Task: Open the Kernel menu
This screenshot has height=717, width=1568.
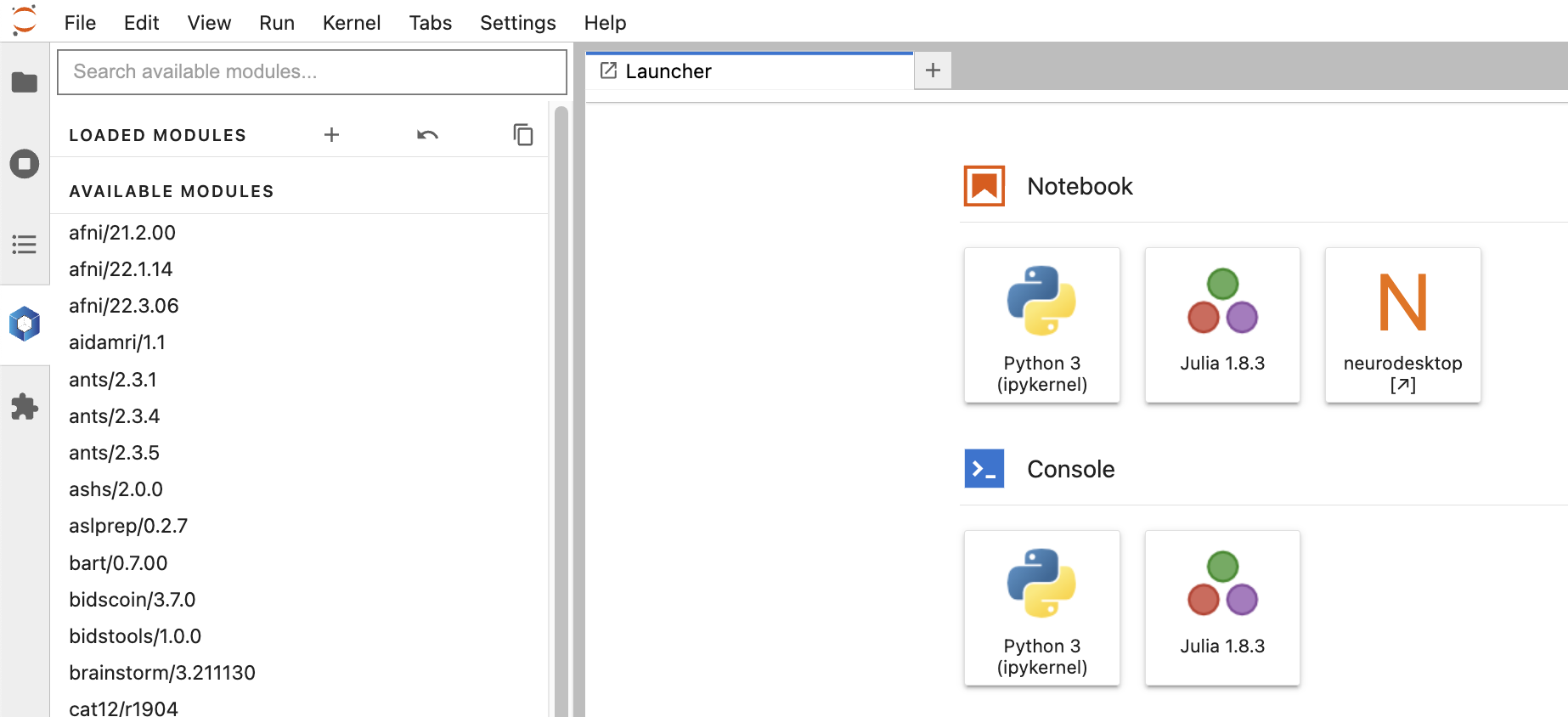Action: tap(351, 23)
